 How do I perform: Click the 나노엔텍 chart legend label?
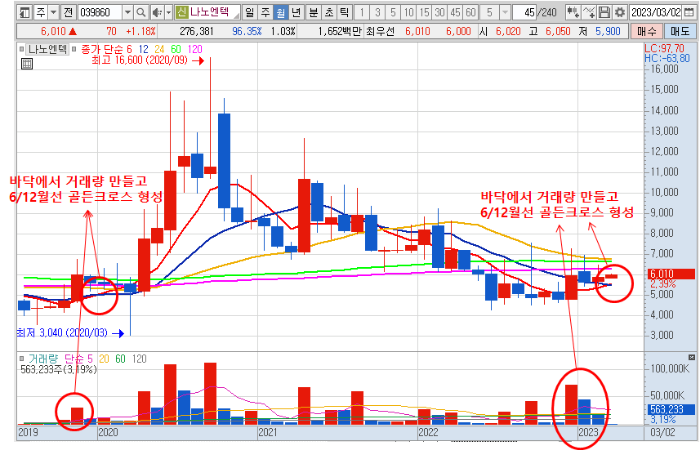click(x=47, y=49)
